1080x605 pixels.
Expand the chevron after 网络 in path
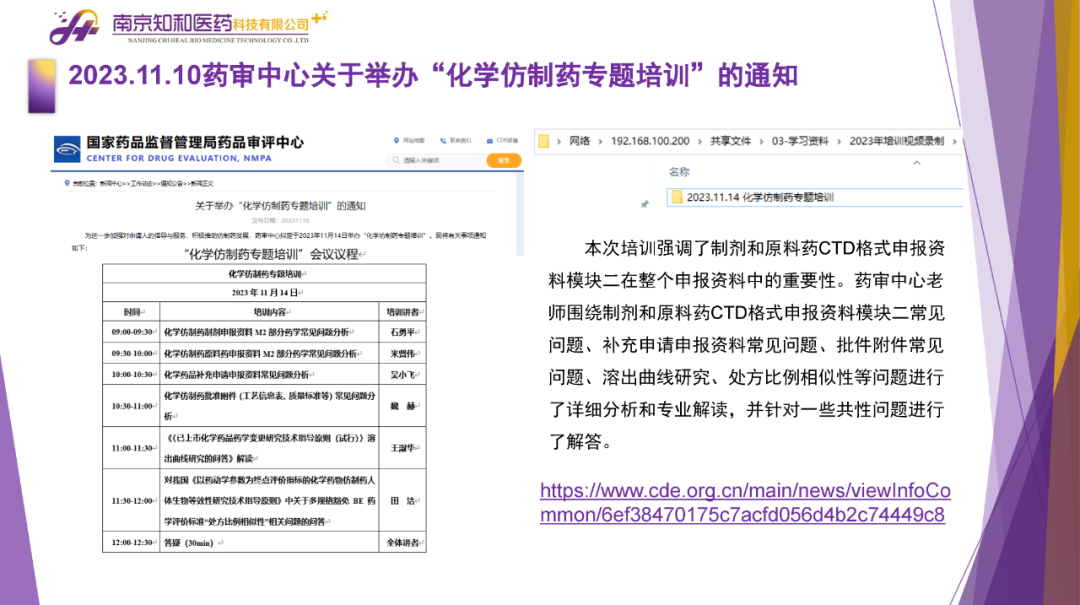click(600, 141)
